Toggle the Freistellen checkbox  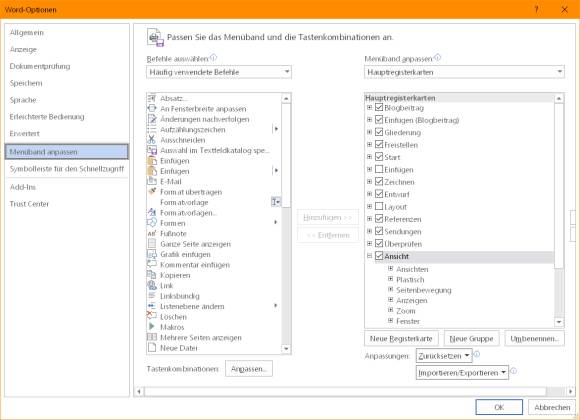tap(379, 144)
